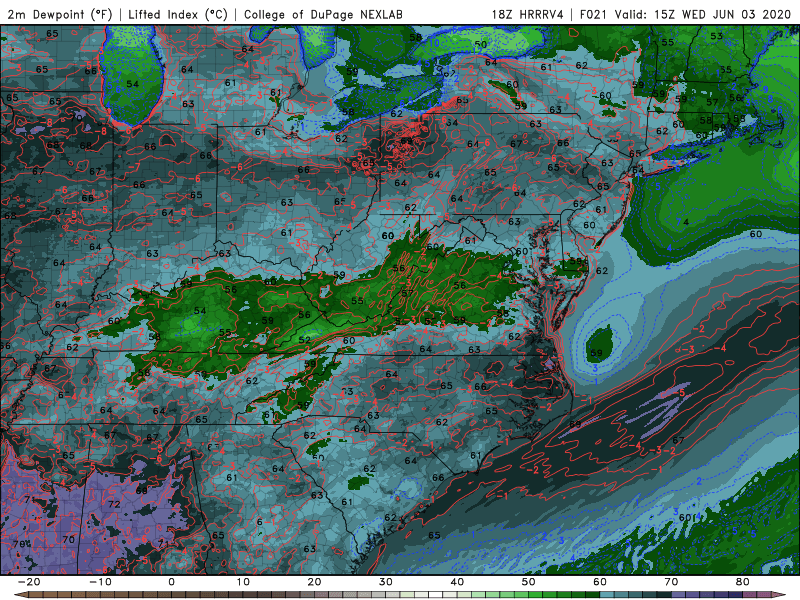
Task: Click the '72' dewpoint value on the map
Action: click(114, 504)
